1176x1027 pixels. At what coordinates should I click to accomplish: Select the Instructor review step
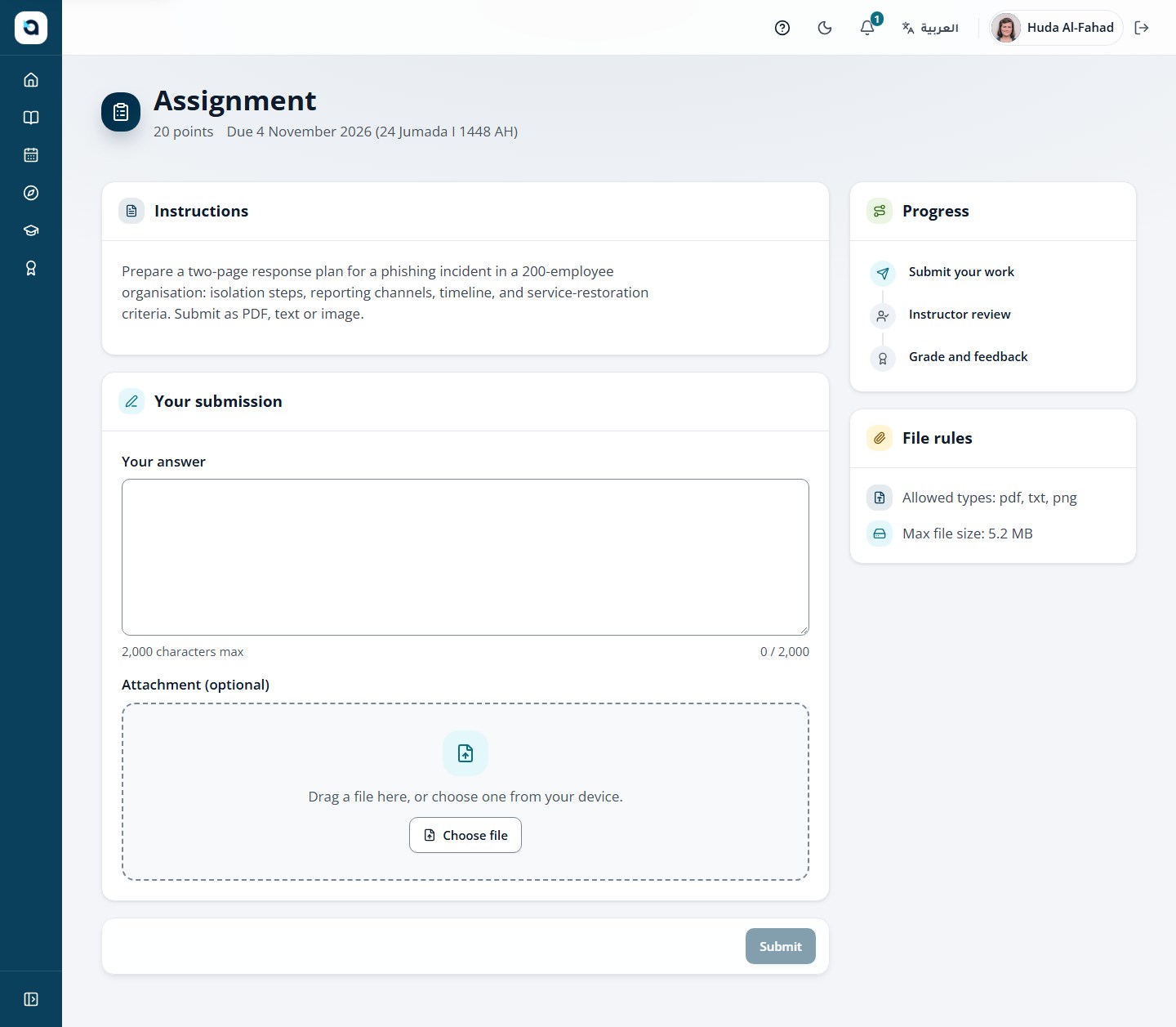pyautogui.click(x=960, y=315)
